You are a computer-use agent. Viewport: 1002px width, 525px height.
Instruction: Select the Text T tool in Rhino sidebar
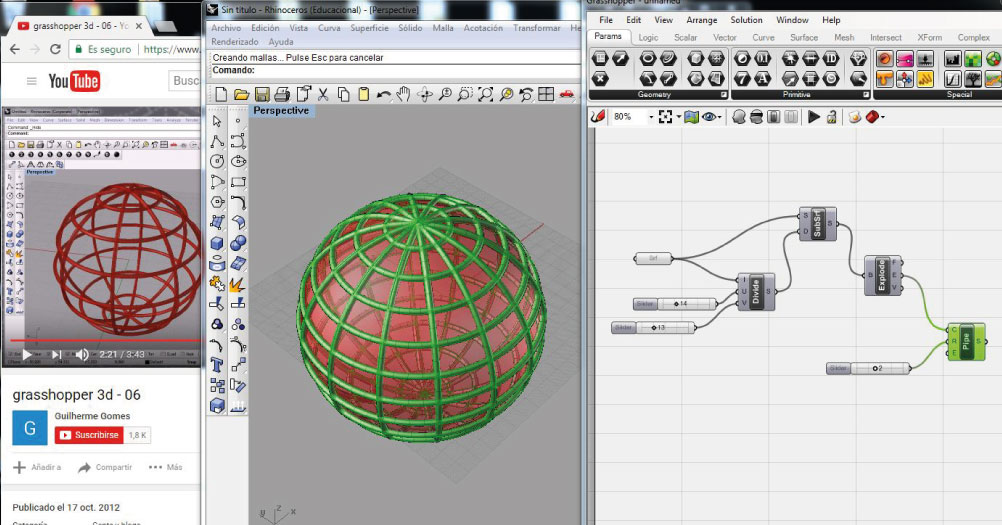[x=217, y=365]
